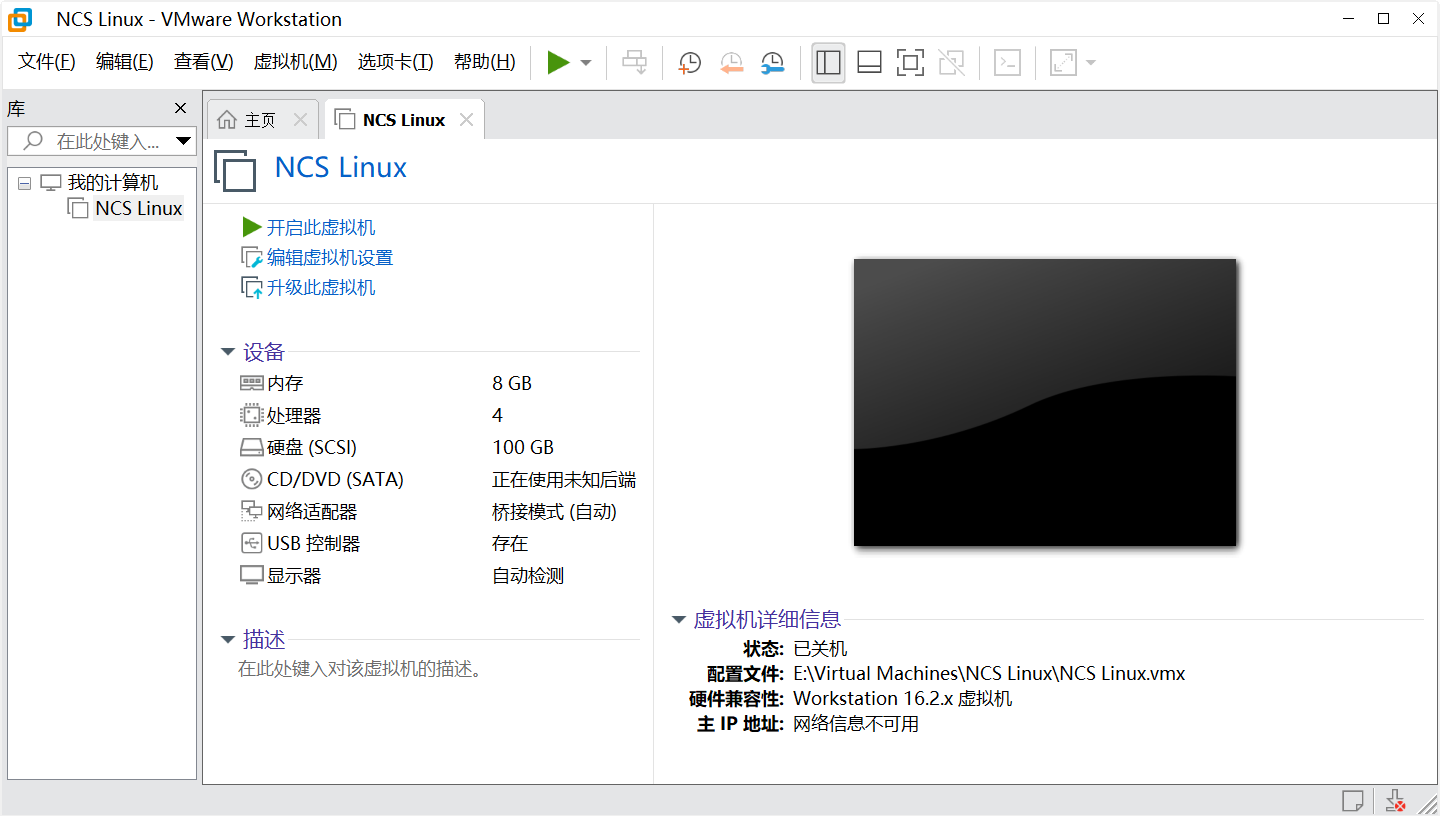Click the USB 控制器 device row
The width and height of the screenshot is (1440, 816).
(438, 543)
